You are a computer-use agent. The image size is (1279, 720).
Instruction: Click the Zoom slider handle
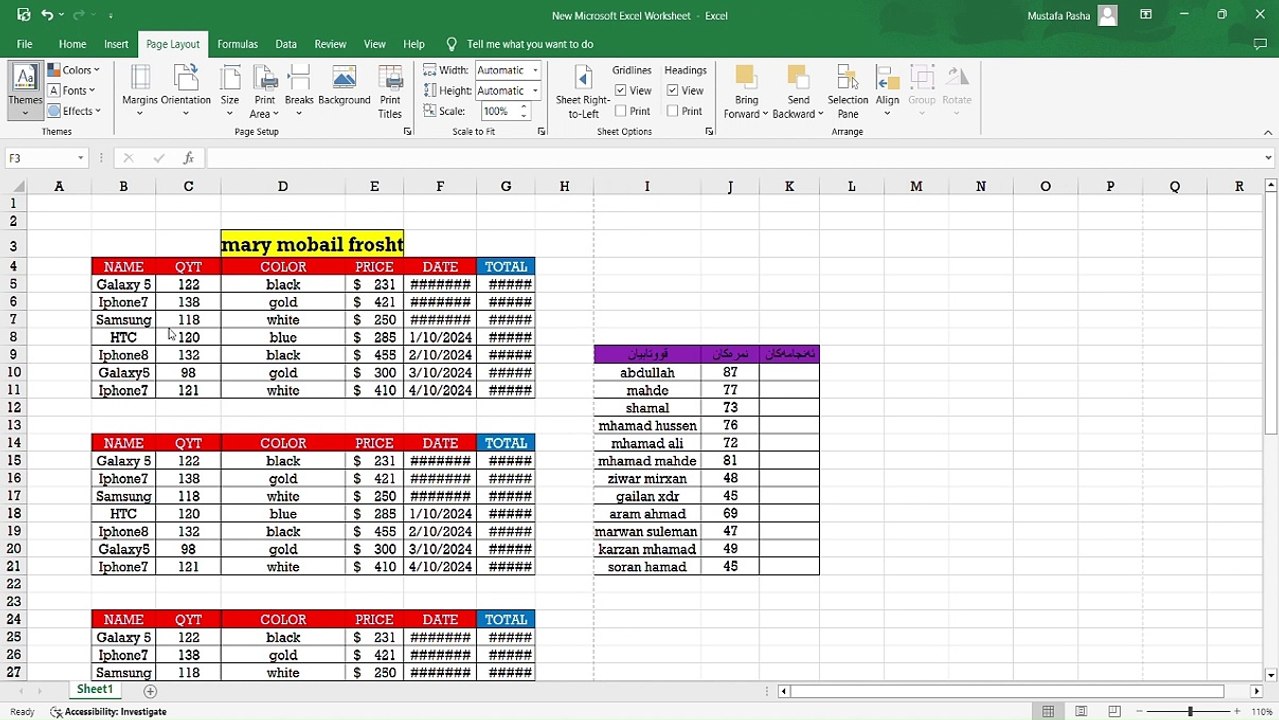(x=1190, y=711)
